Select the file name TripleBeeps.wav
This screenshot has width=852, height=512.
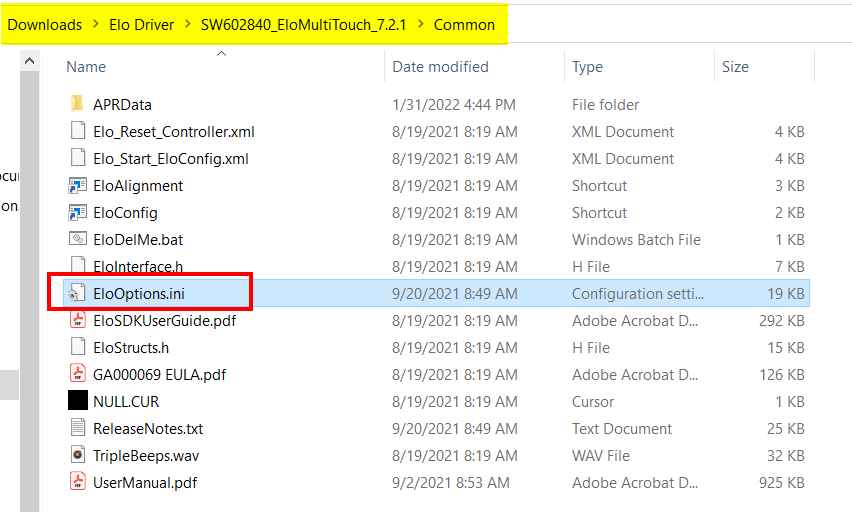[x=146, y=455]
